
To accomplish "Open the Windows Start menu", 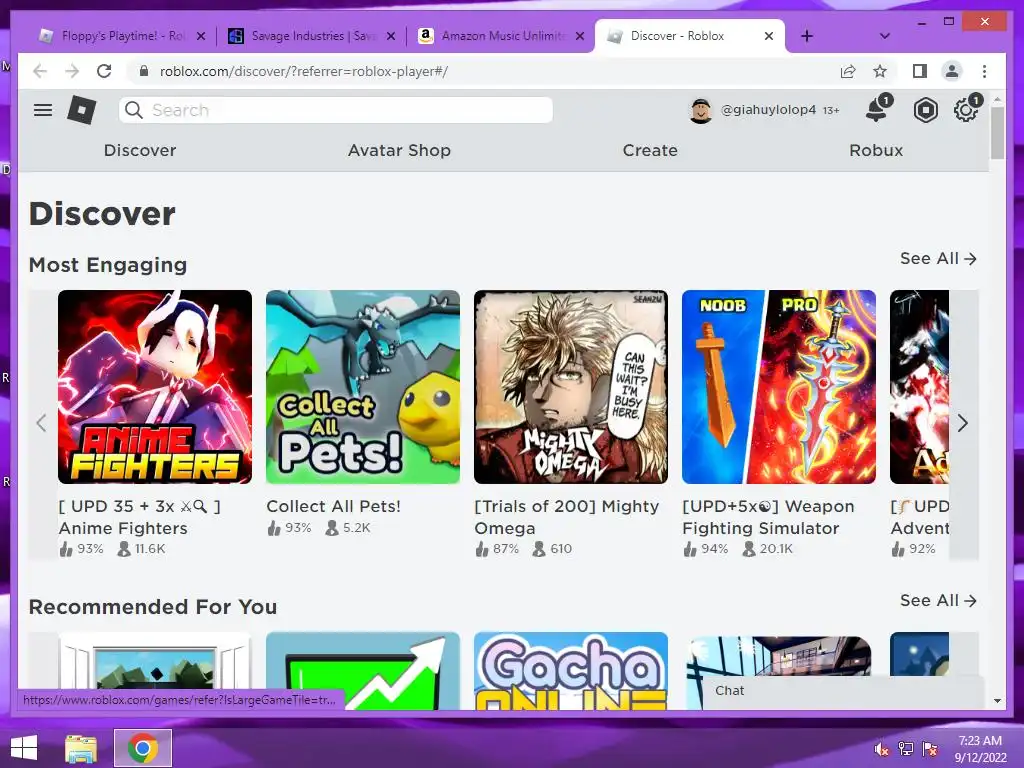I will (x=24, y=748).
